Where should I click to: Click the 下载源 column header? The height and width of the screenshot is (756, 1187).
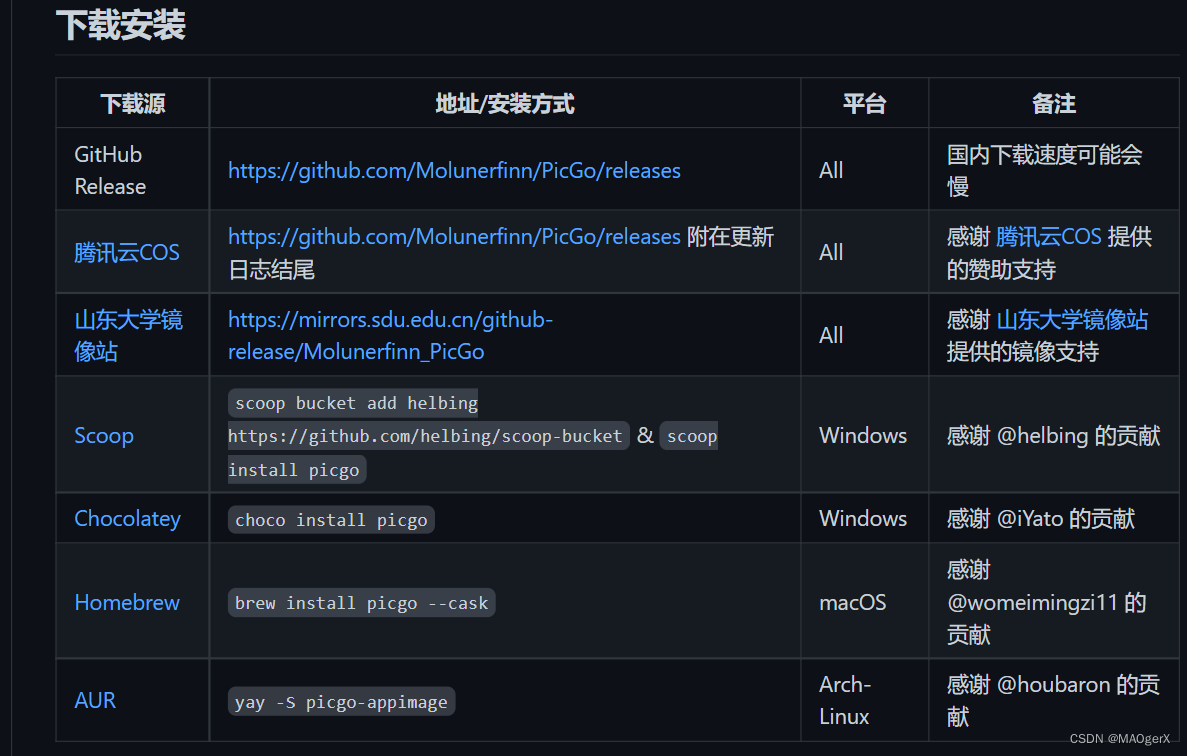pos(132,104)
